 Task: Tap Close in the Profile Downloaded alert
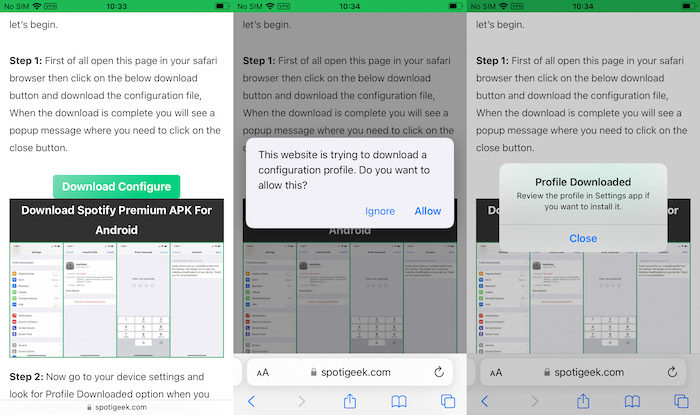click(x=583, y=238)
